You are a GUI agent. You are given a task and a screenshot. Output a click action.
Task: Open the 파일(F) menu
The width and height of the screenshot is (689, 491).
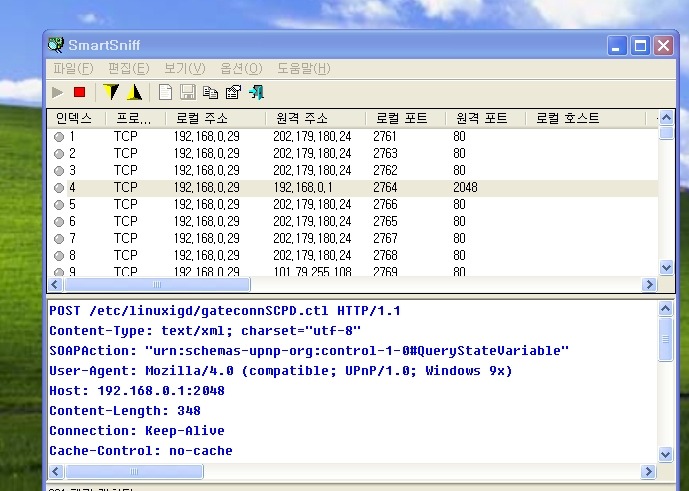(73, 68)
